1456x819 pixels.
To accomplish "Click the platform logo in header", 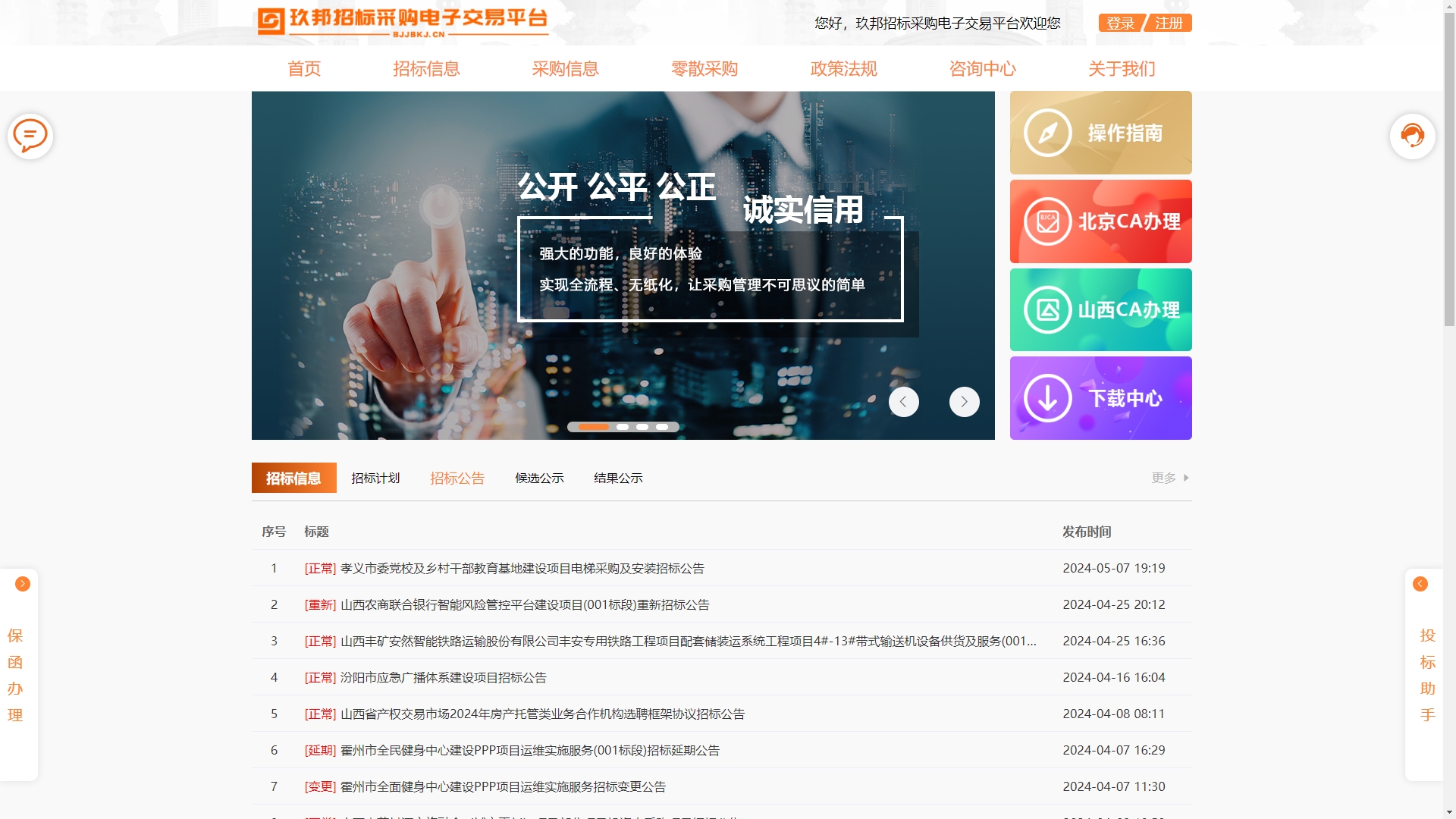I will (x=402, y=21).
